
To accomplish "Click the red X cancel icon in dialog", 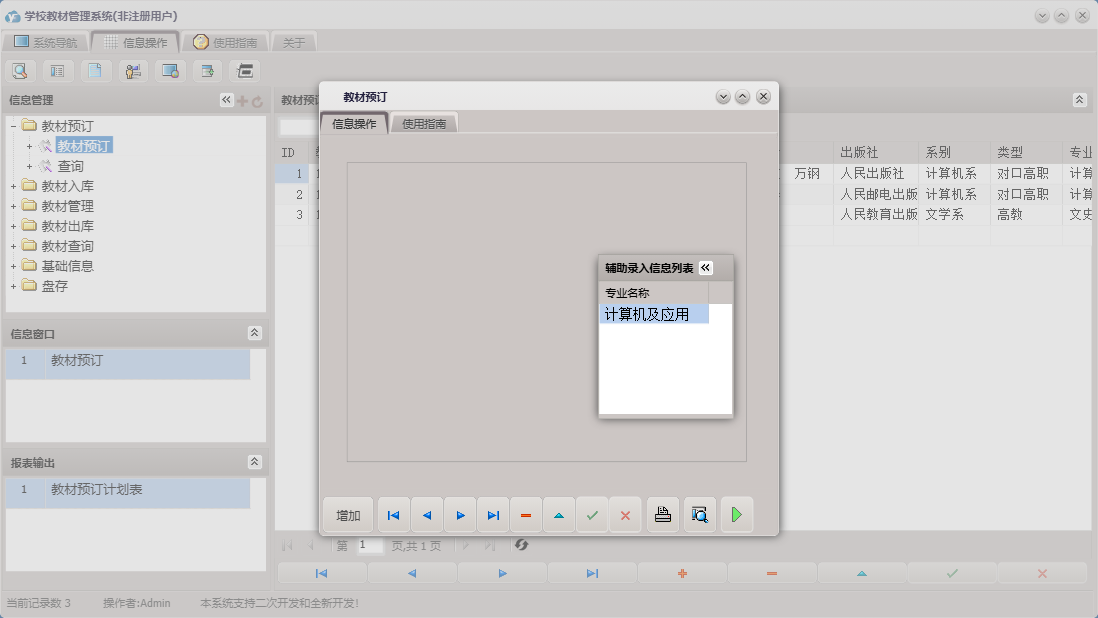I will click(x=626, y=515).
